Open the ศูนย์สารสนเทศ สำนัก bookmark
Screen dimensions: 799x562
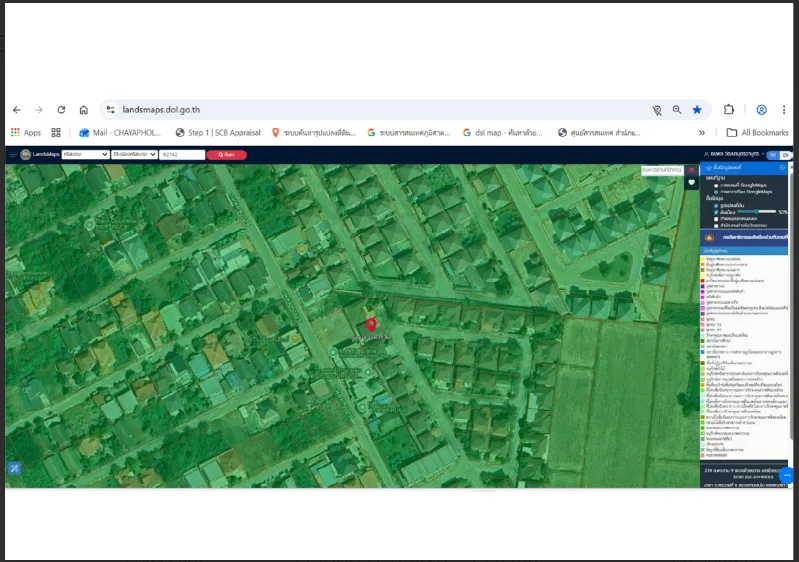click(x=599, y=132)
